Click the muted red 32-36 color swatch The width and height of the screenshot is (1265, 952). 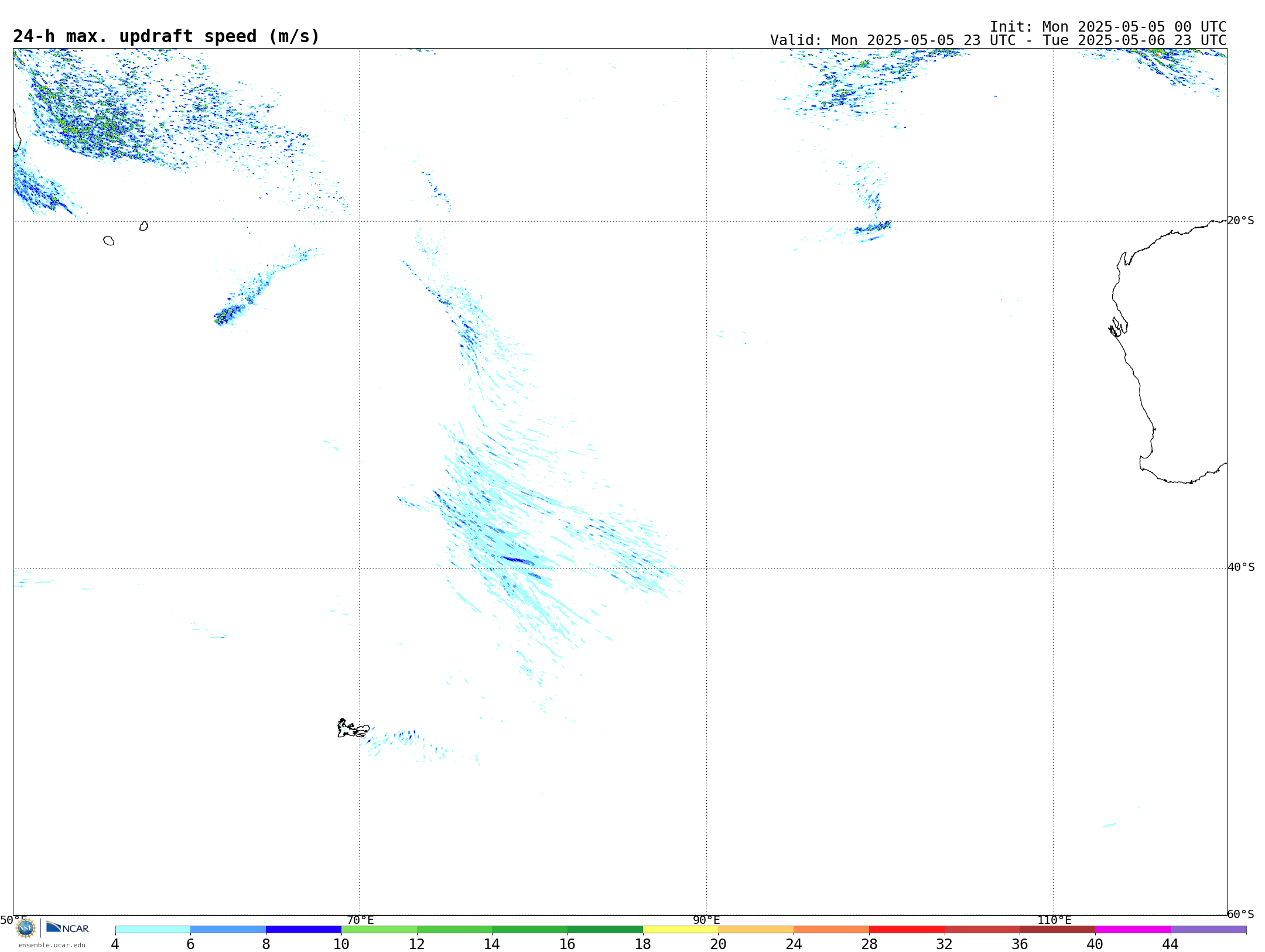coord(983,929)
